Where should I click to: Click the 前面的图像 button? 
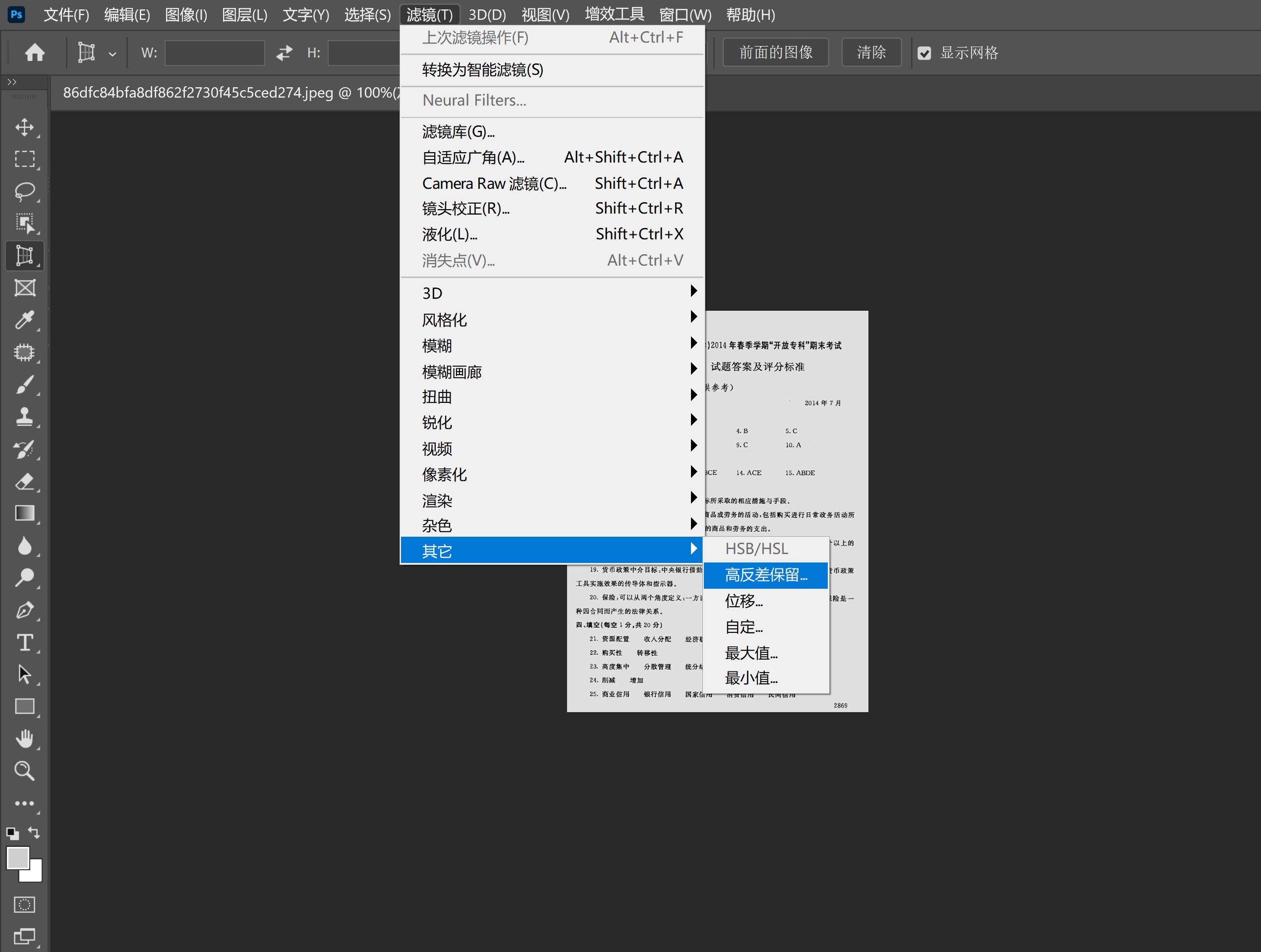click(x=775, y=53)
